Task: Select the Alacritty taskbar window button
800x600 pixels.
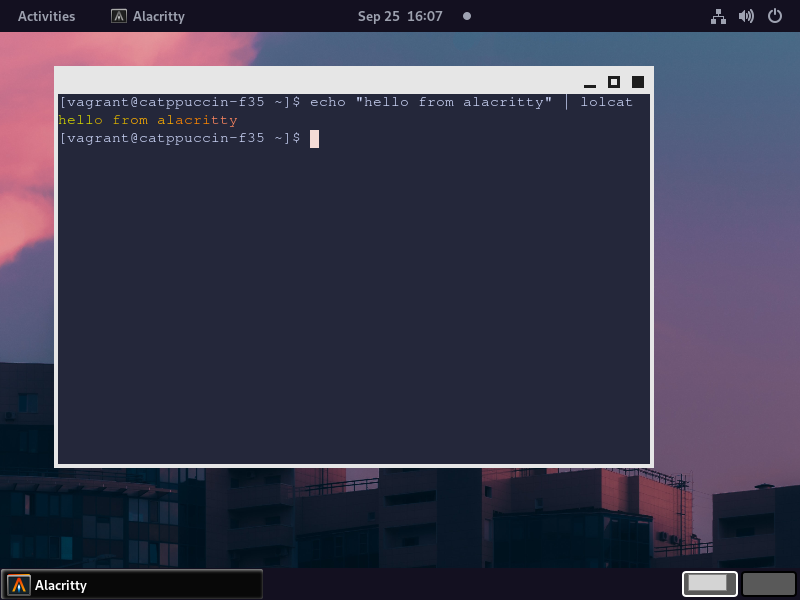Action: click(132, 585)
